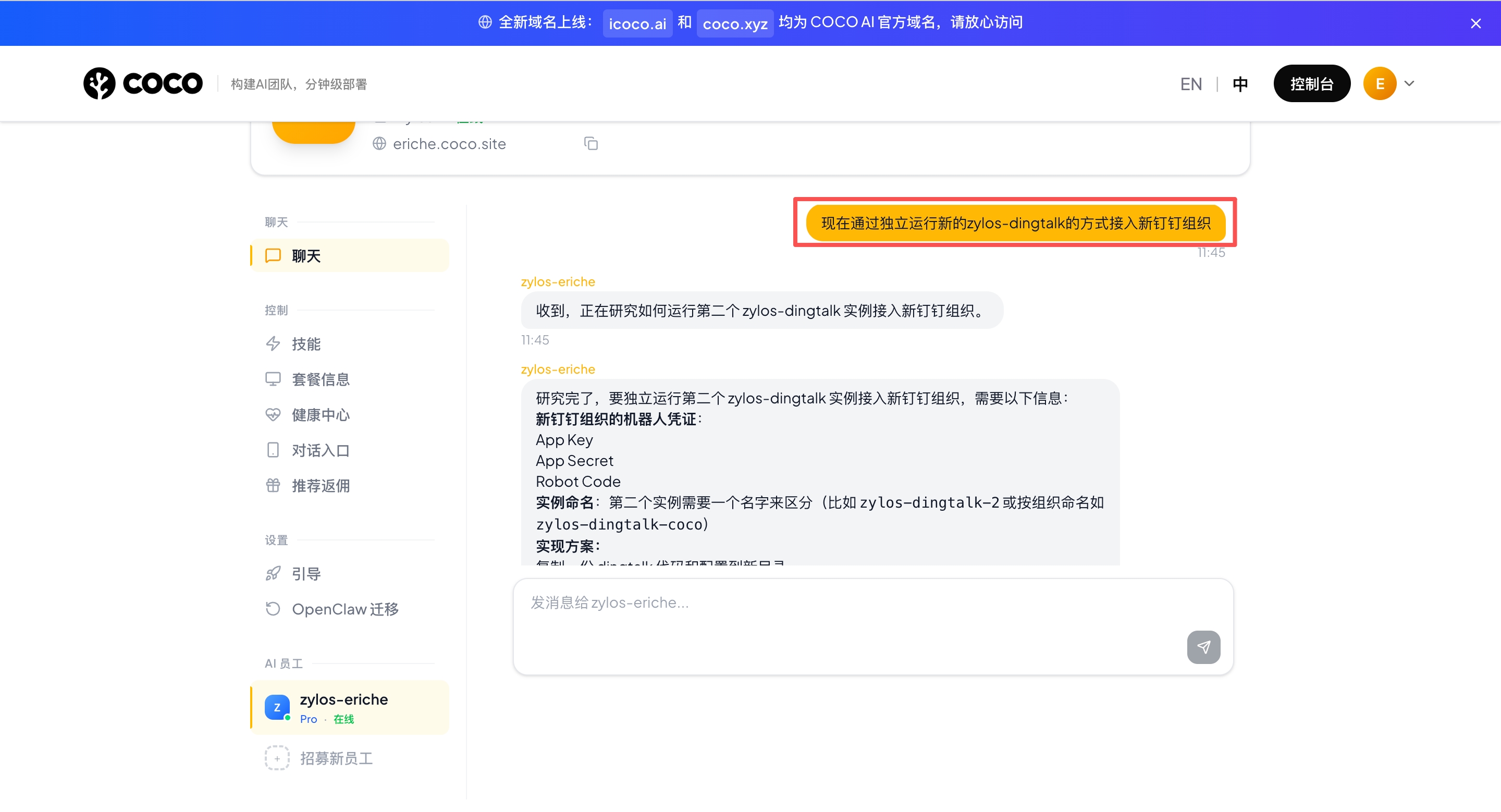
Task: Switch language to 中
Action: coord(1240,84)
